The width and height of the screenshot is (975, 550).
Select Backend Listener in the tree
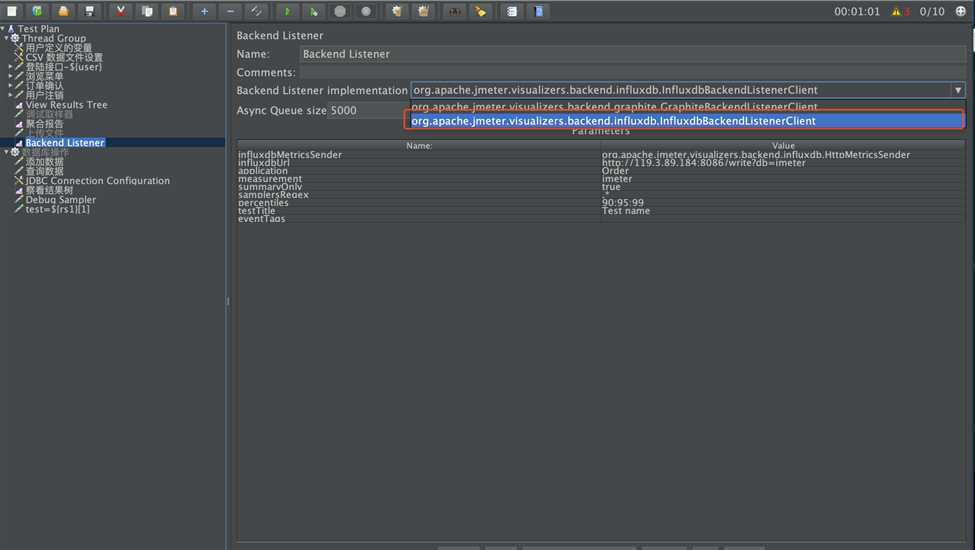[x=65, y=142]
